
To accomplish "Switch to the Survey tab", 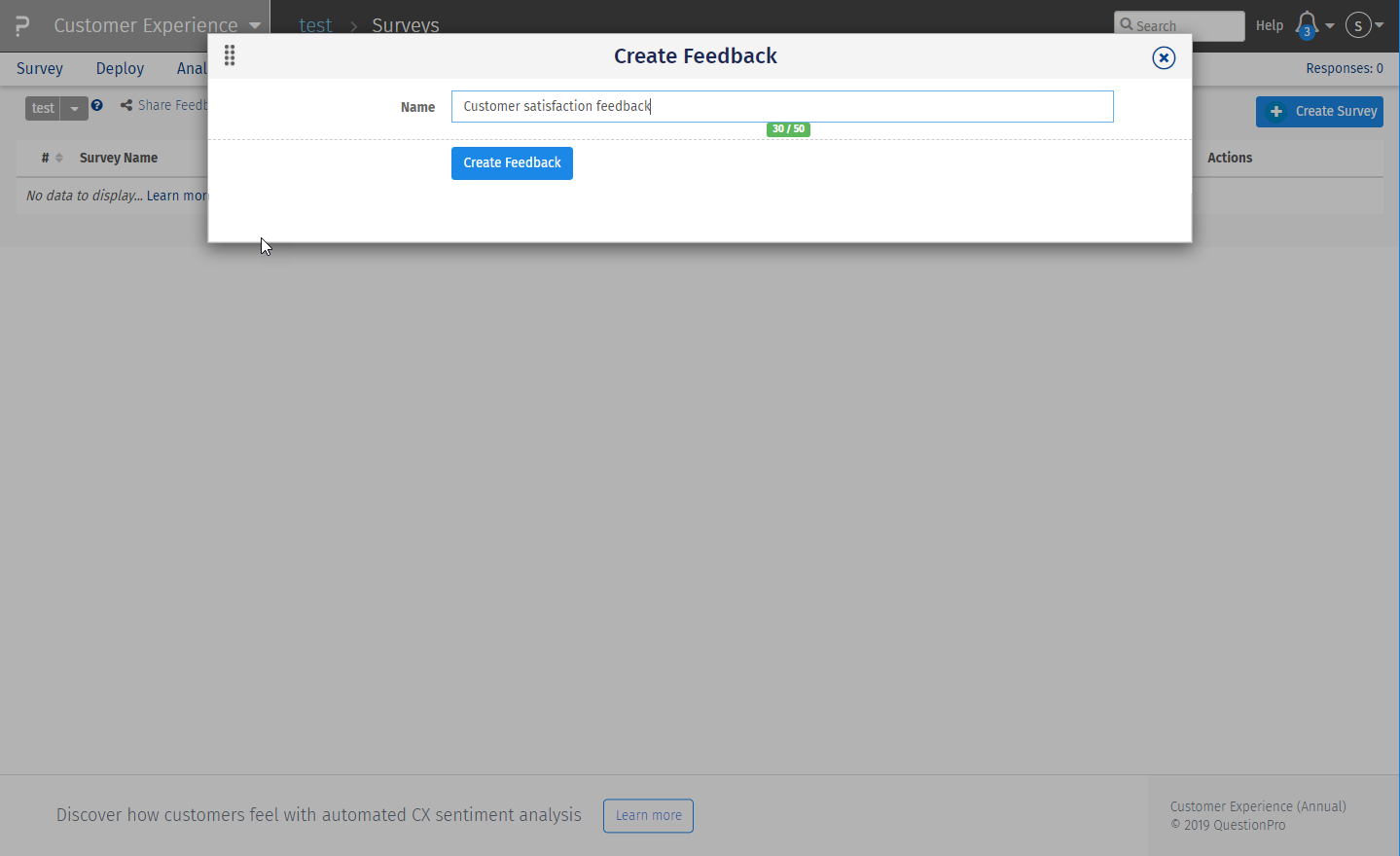I will 39,68.
